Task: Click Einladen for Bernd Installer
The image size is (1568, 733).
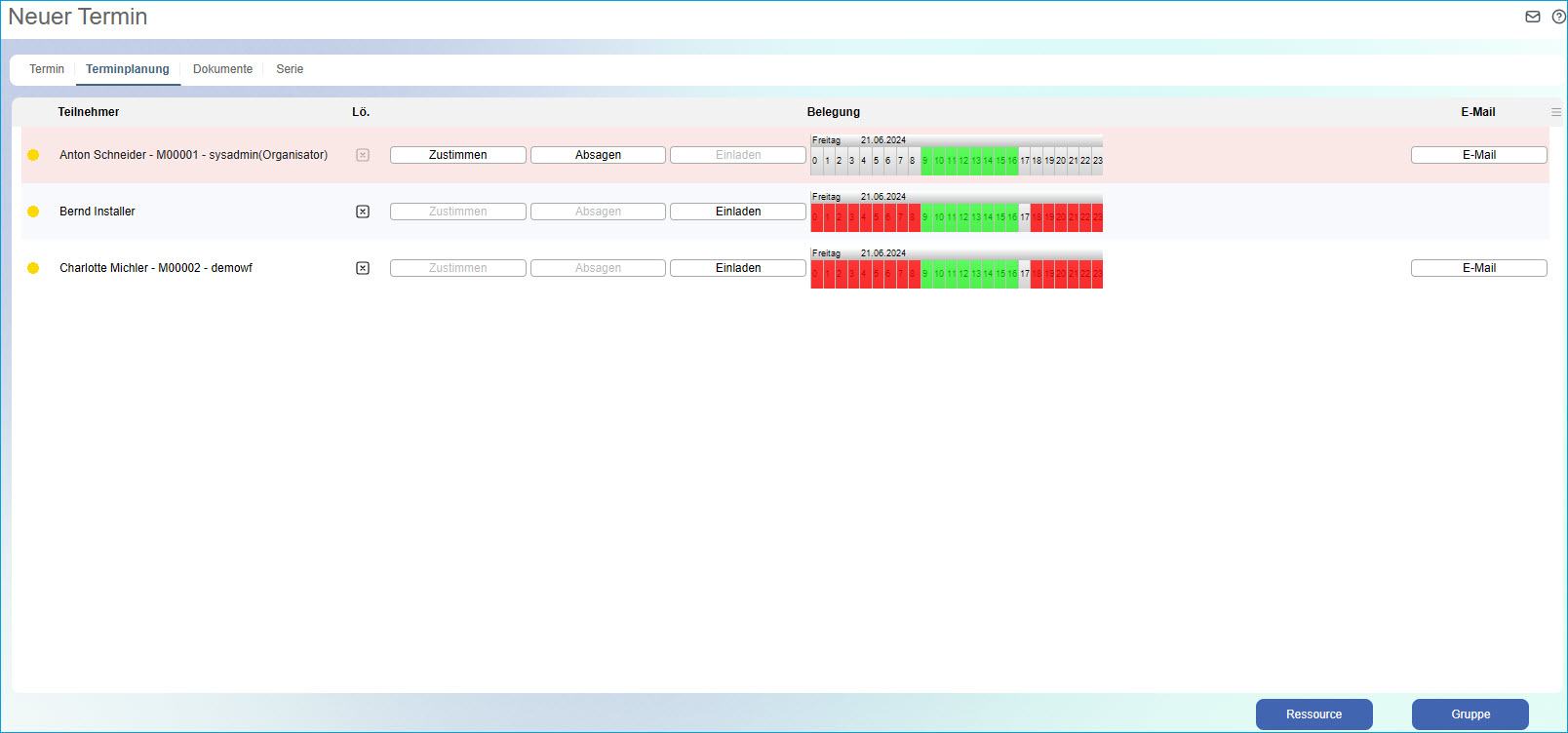Action: coord(738,212)
